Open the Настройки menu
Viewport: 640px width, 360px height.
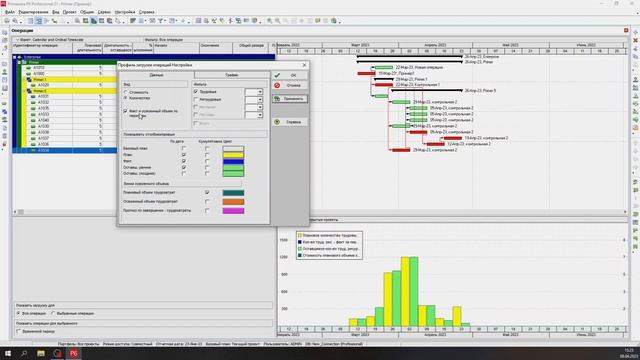click(x=125, y=12)
